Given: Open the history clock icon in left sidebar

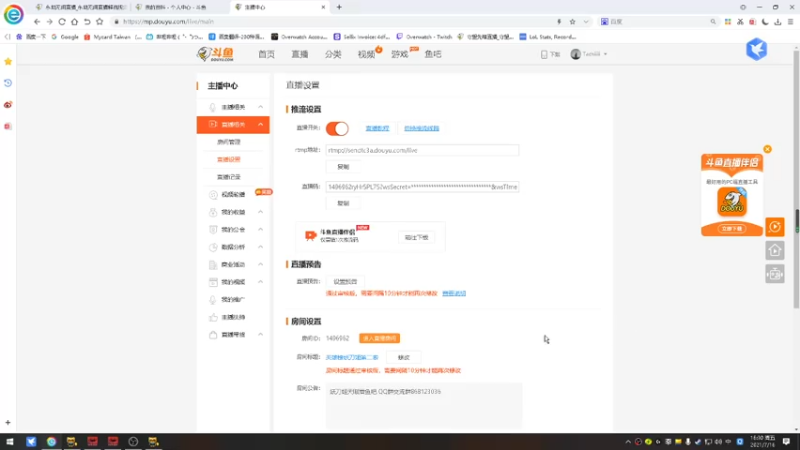Looking at the screenshot, I should 8,83.
